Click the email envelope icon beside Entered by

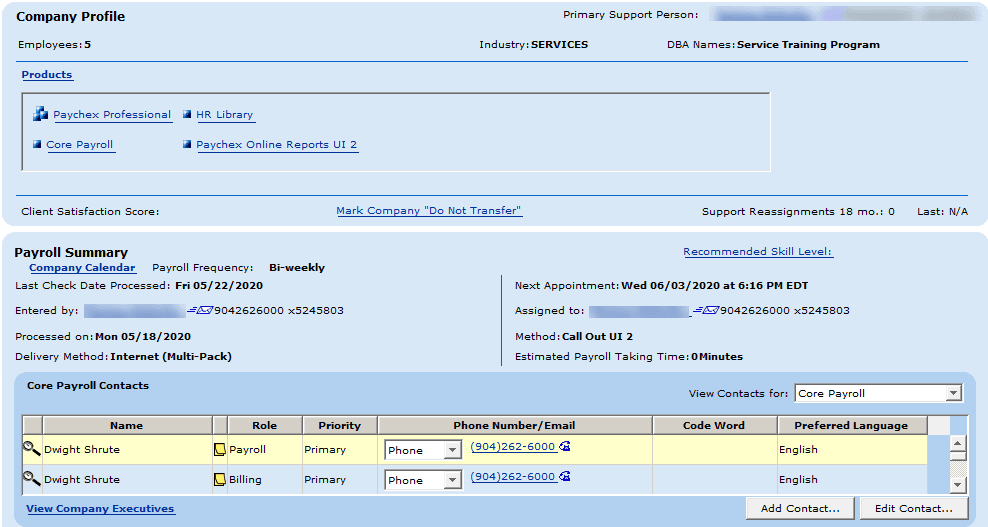[x=200, y=310]
